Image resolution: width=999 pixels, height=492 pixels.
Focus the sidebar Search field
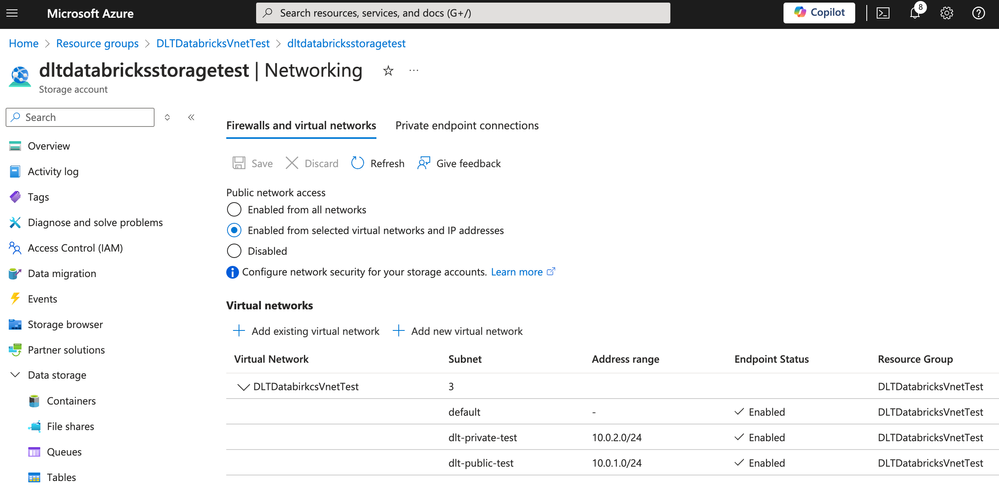(x=80, y=117)
